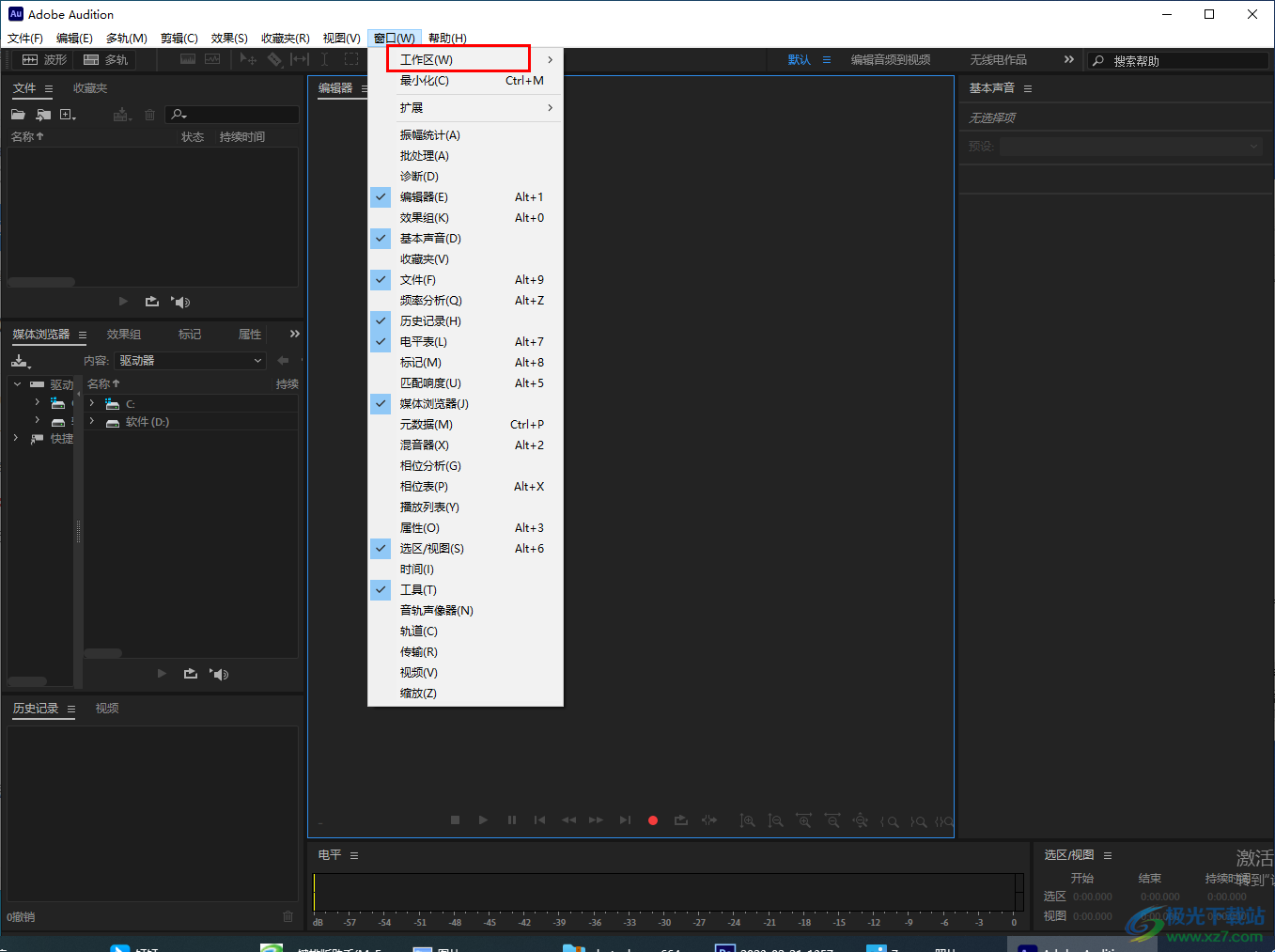The width and height of the screenshot is (1275, 952).
Task: Click the open file folder icon in Files panel
Action: point(18,115)
